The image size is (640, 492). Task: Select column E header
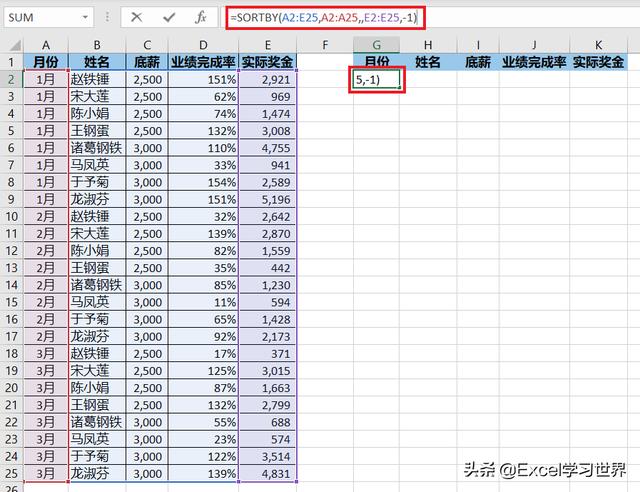(x=267, y=45)
